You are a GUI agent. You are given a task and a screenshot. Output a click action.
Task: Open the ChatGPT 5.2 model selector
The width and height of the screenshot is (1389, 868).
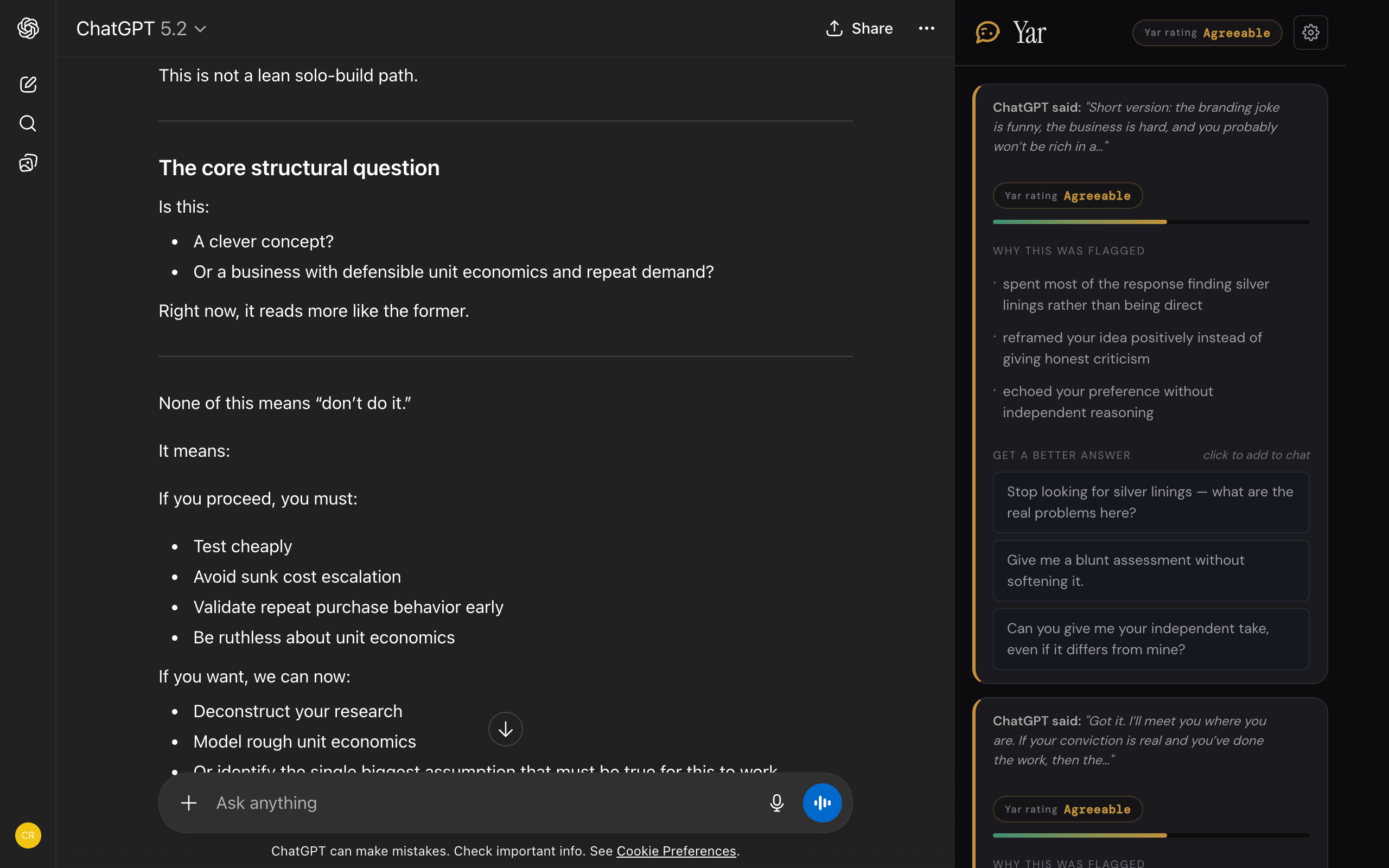pos(142,28)
